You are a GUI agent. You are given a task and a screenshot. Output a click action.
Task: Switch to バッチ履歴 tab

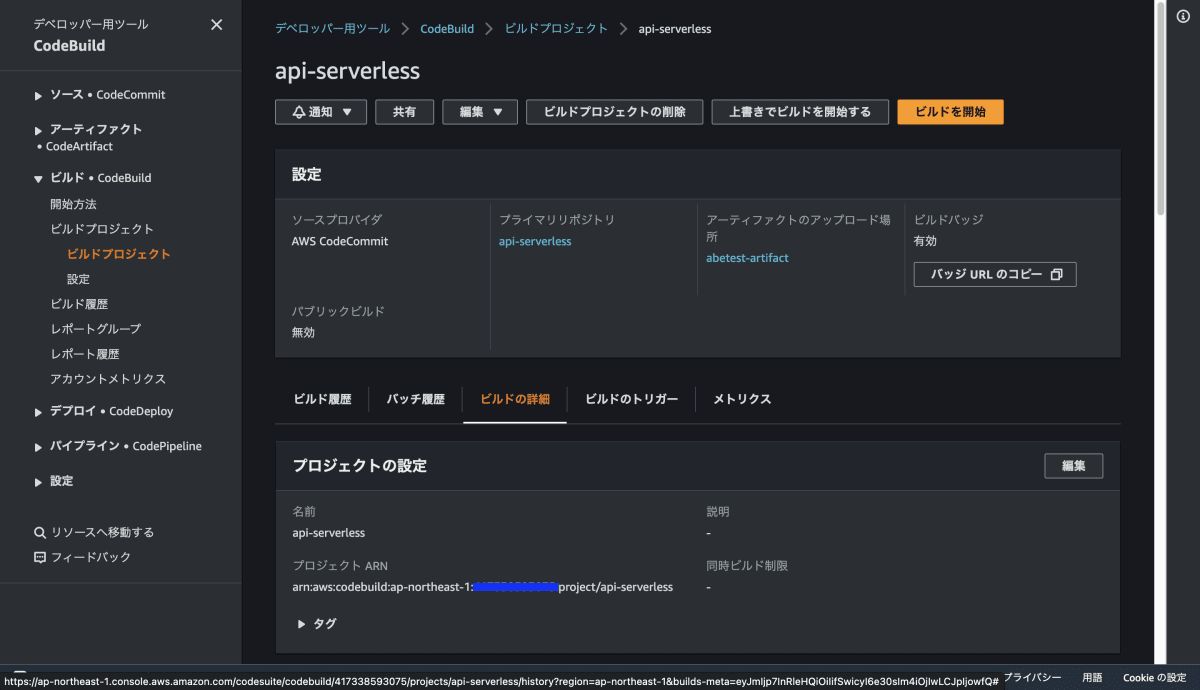coord(416,399)
